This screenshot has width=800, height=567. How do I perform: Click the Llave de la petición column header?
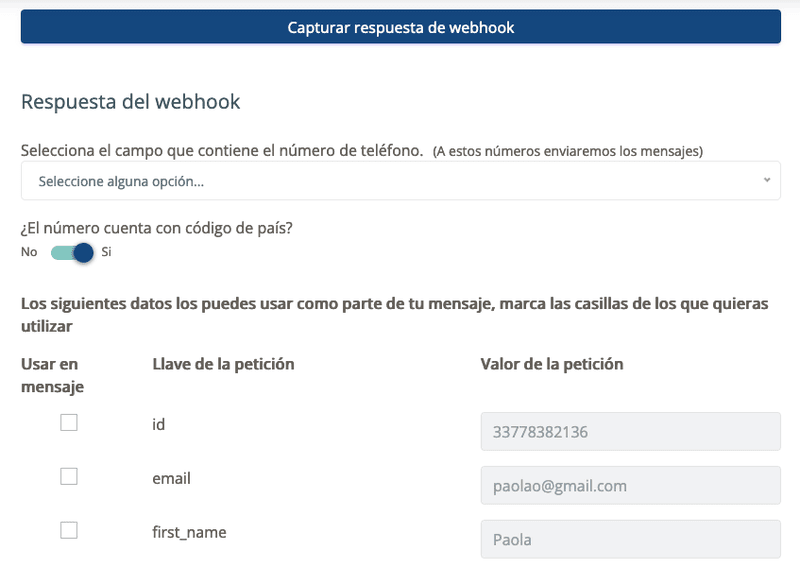coord(223,364)
